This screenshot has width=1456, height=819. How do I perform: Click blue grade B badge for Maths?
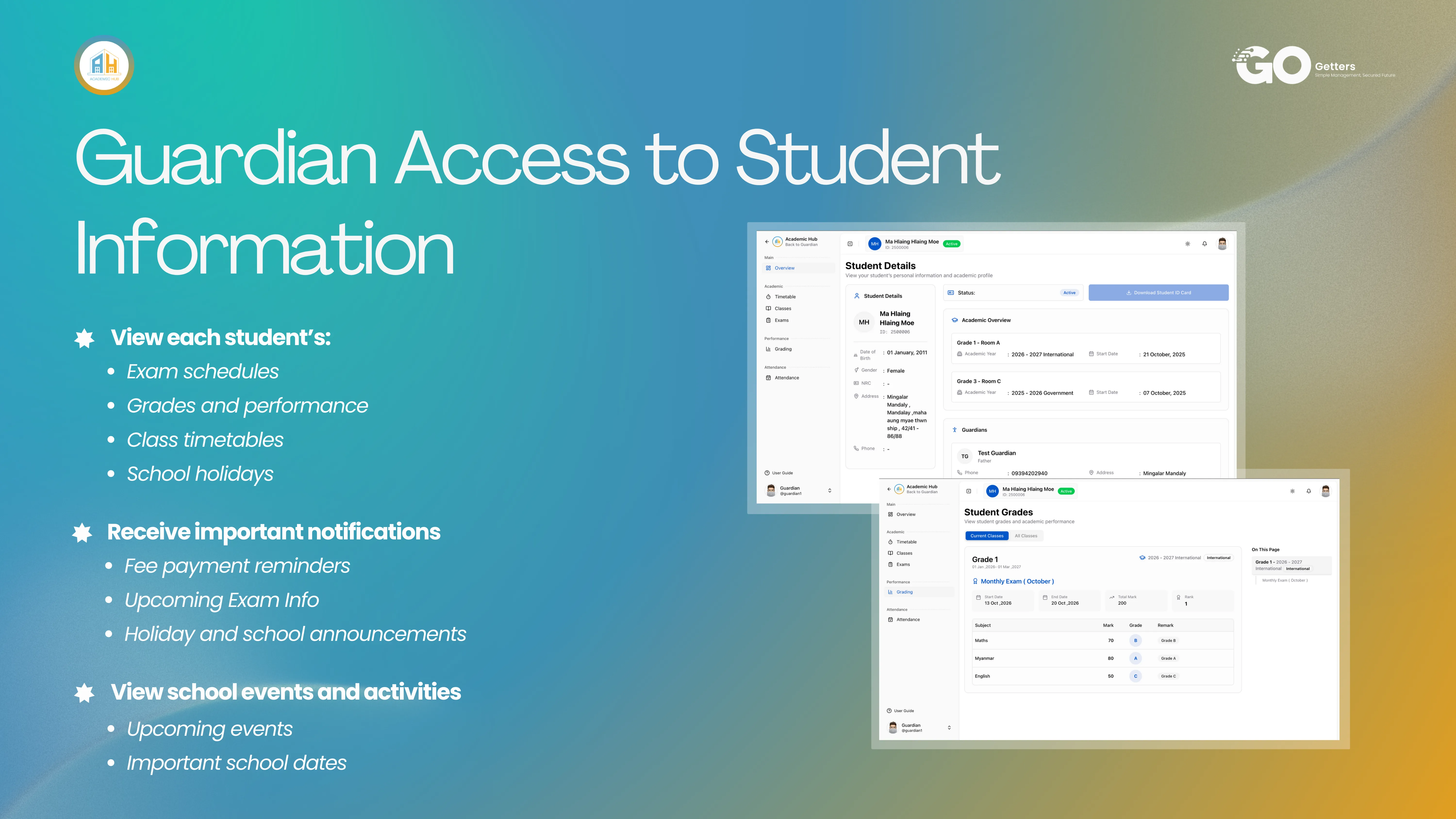pos(1135,640)
